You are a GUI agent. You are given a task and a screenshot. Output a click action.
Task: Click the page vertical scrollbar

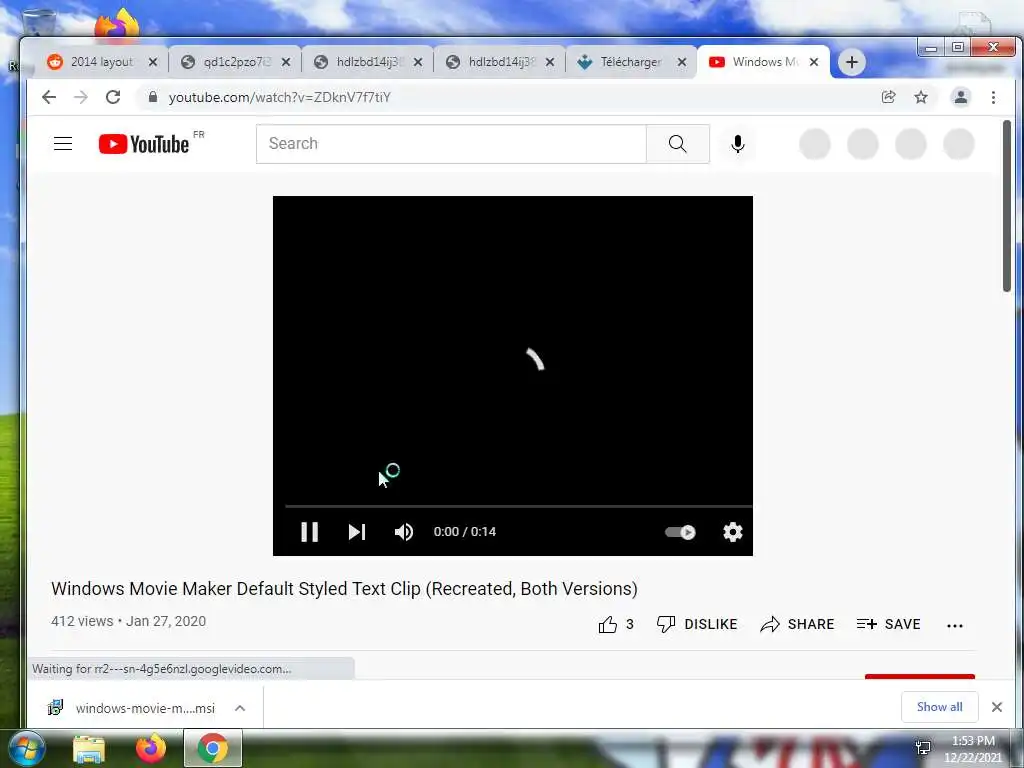pos(1006,206)
